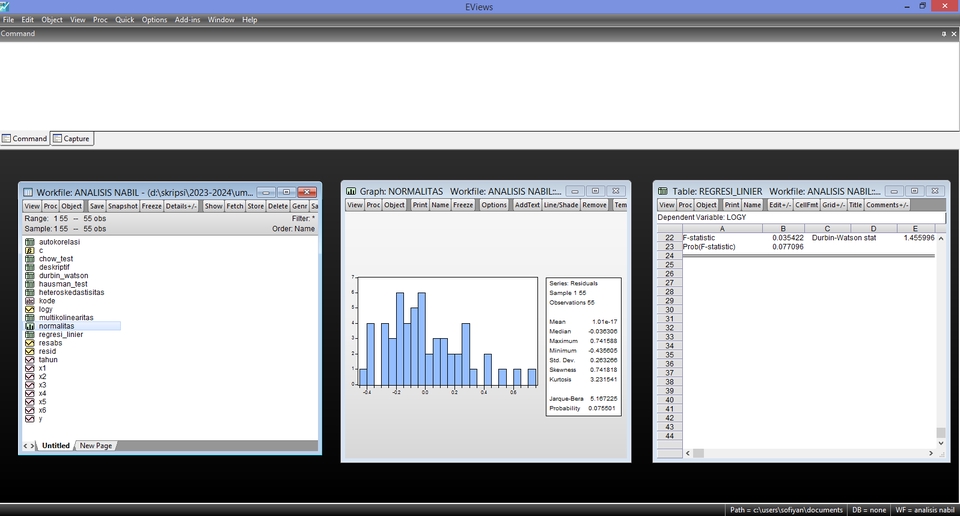This screenshot has height=516, width=960.
Task: Click Edit+/- in the table window toolbar
Action: click(779, 205)
